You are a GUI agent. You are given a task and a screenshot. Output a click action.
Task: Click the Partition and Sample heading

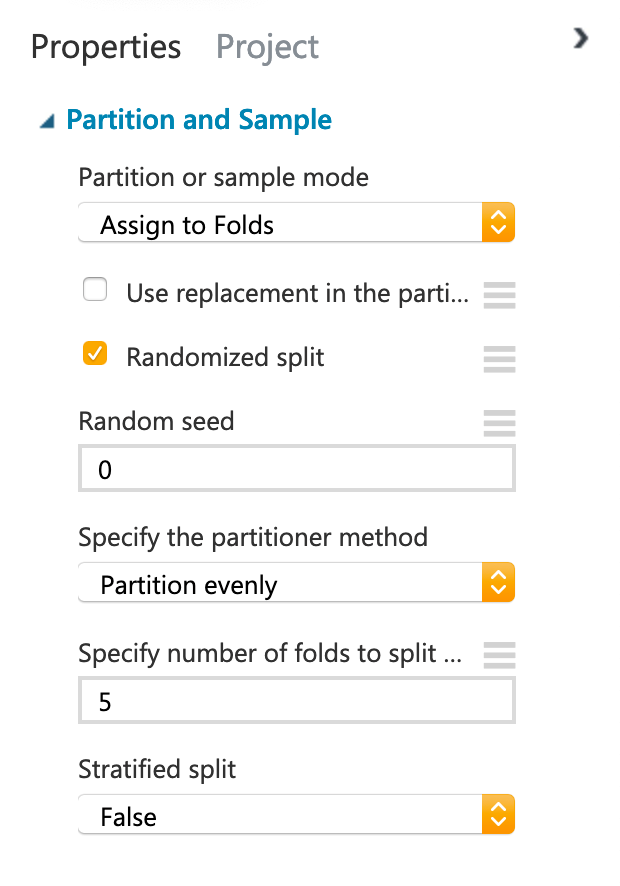199,120
